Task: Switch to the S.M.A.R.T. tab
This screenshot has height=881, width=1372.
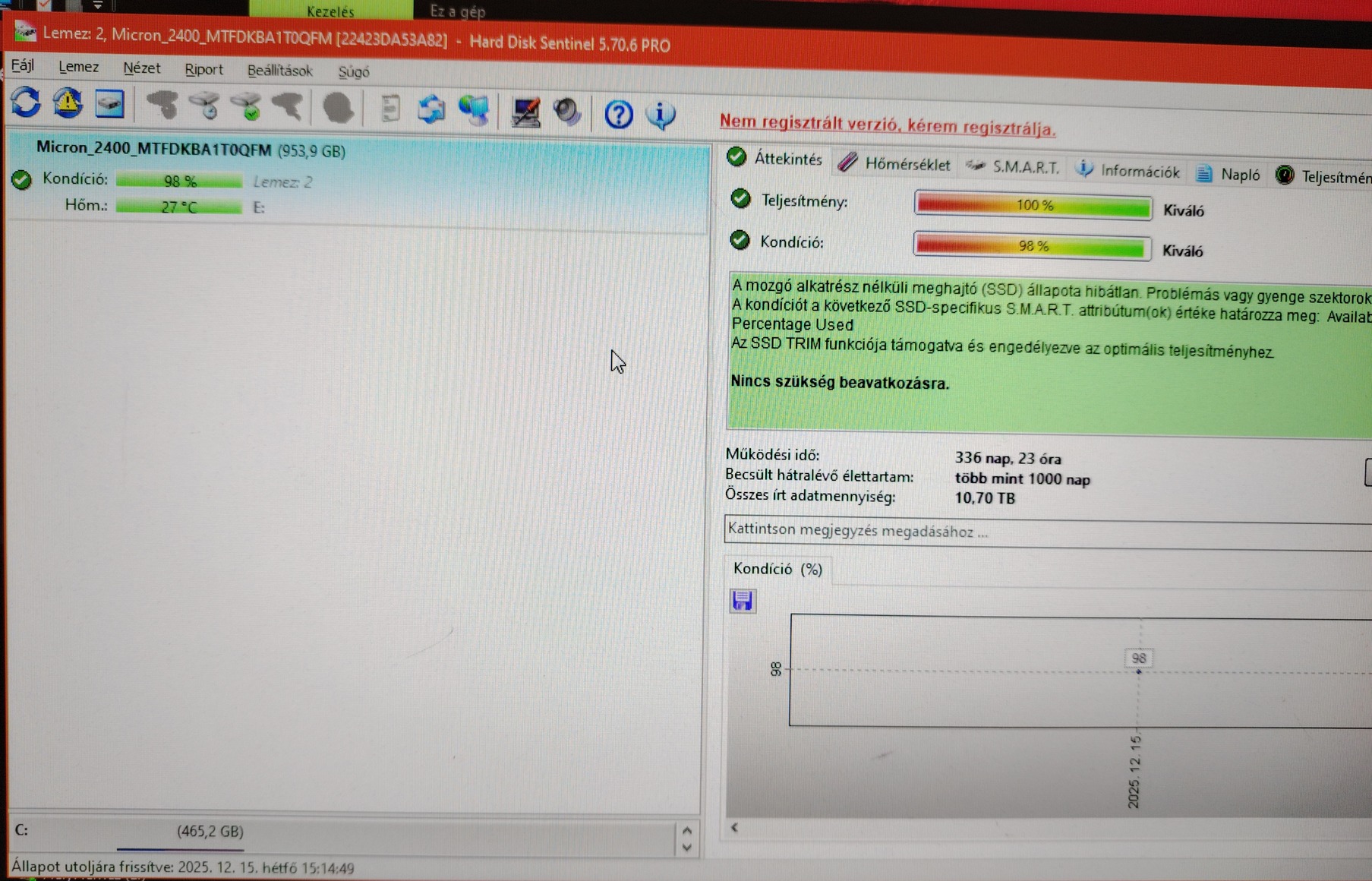Action: tap(1013, 167)
